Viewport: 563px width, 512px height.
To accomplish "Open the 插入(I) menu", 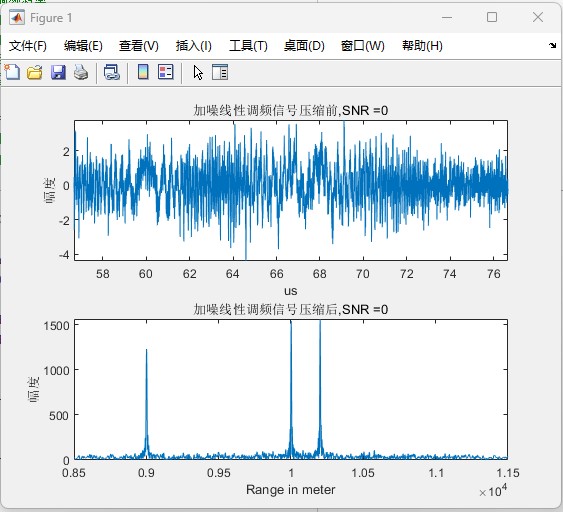I will coord(194,46).
